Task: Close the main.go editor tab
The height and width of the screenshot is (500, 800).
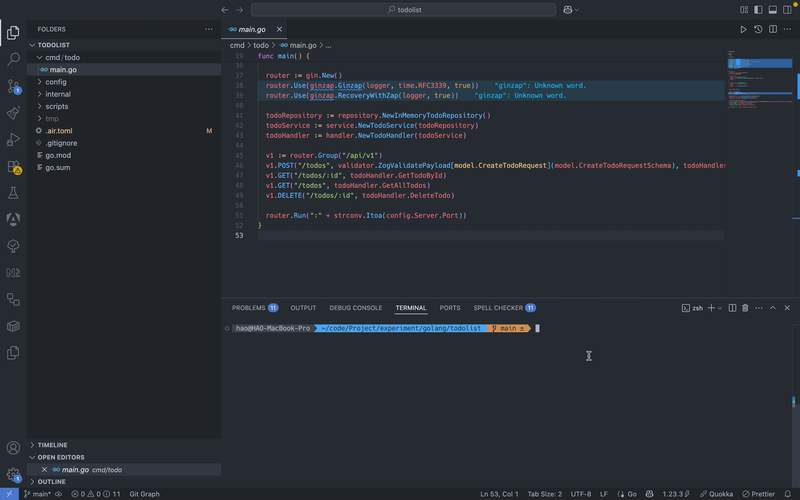Action: [279, 30]
